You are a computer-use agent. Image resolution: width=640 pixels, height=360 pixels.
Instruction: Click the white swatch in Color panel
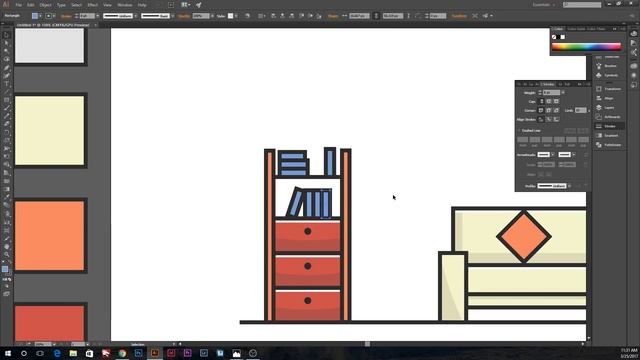coord(563,37)
